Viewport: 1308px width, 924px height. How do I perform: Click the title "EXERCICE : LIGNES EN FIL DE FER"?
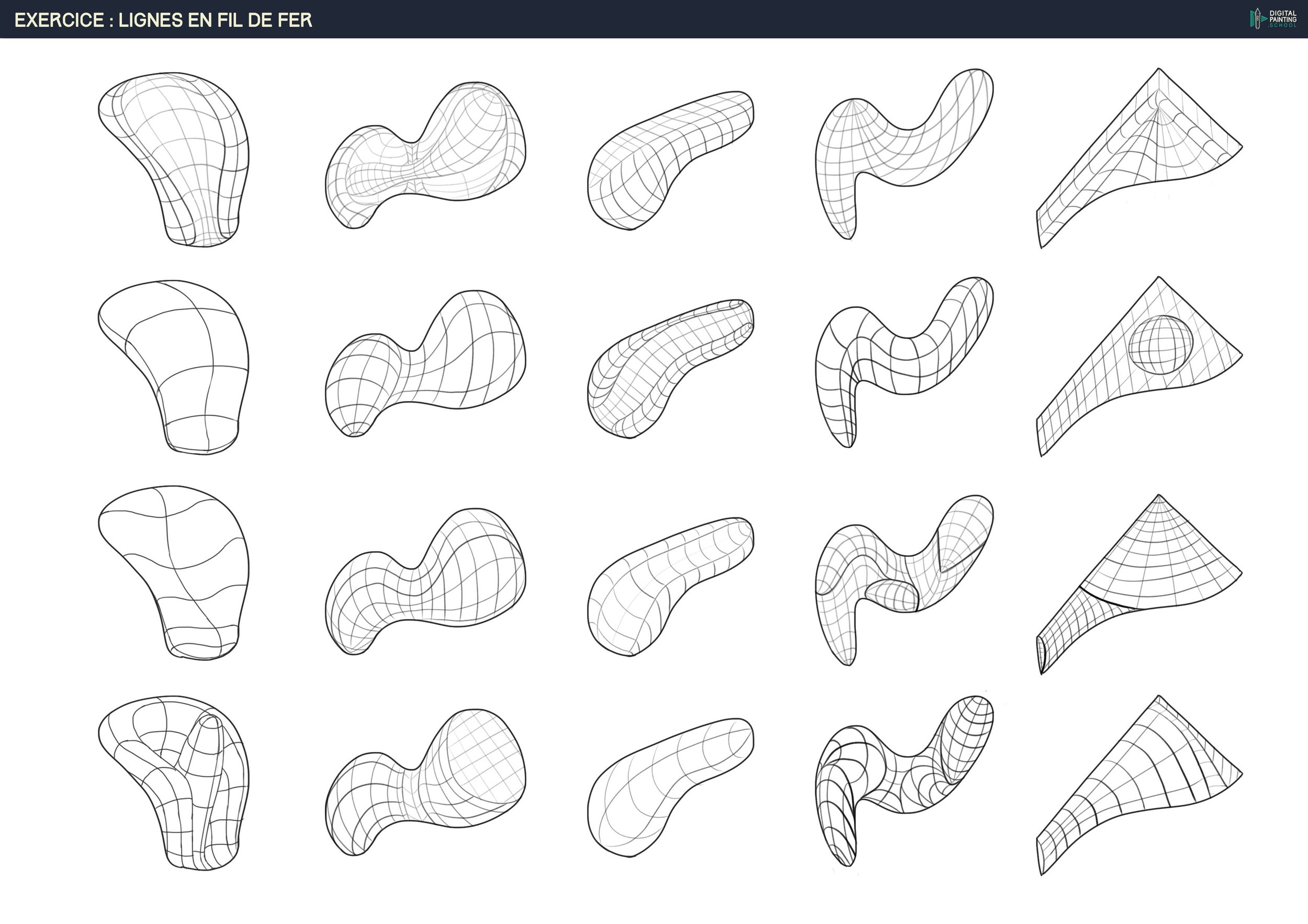tap(163, 20)
